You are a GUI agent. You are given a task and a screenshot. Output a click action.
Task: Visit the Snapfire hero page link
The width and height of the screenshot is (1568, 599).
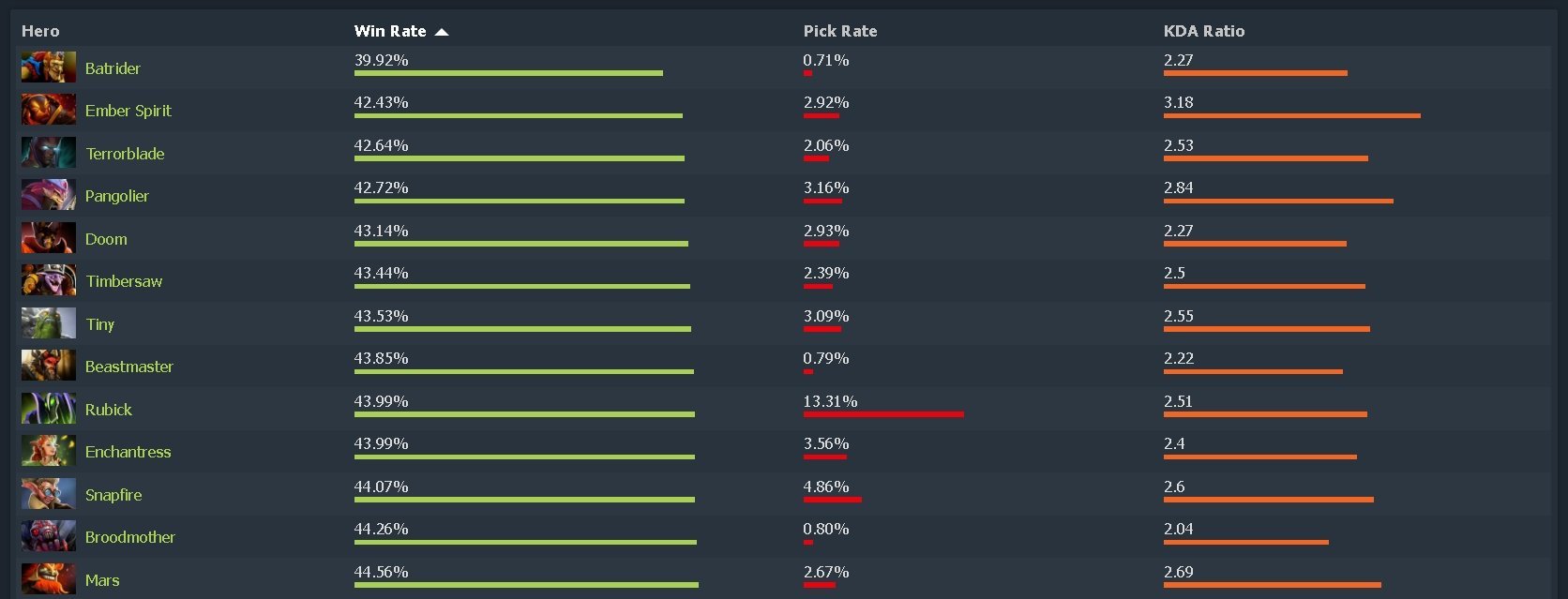(113, 495)
